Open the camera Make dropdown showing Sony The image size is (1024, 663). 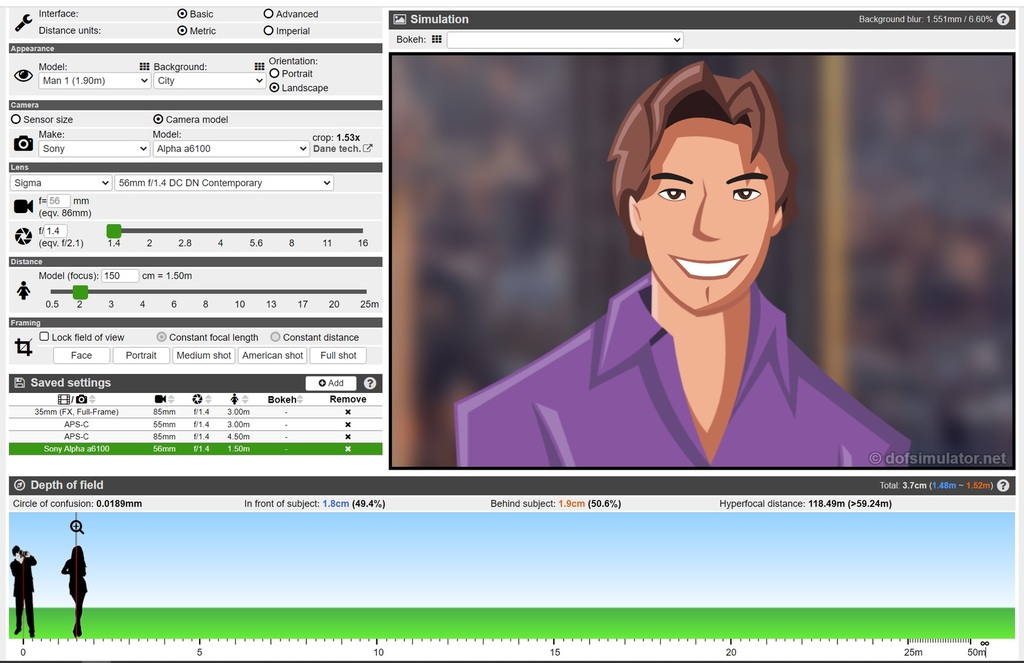94,149
